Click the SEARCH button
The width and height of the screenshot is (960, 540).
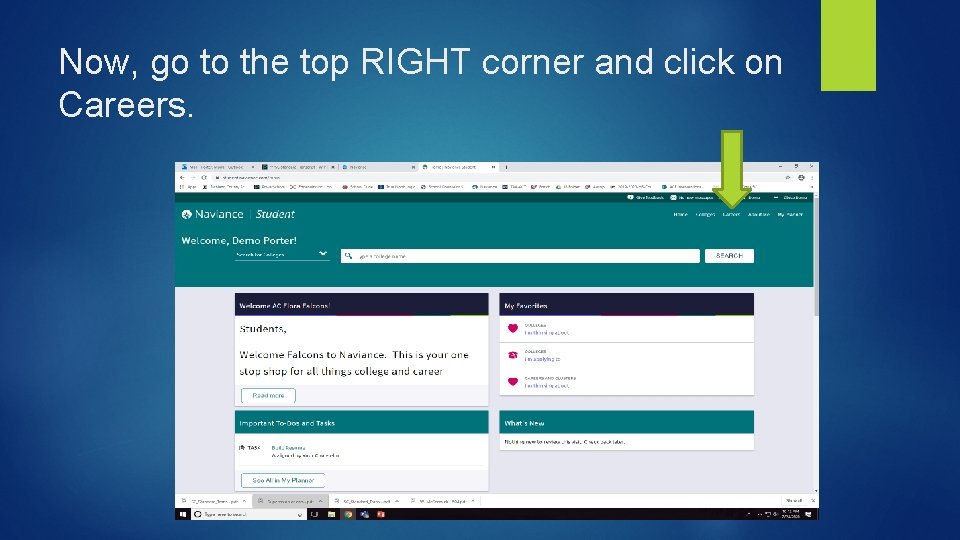(729, 256)
